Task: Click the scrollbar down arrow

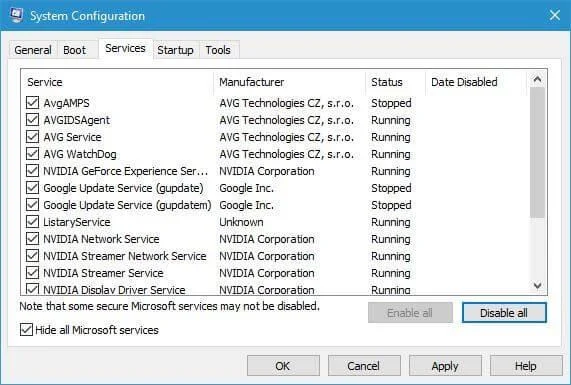Action: 537,286
